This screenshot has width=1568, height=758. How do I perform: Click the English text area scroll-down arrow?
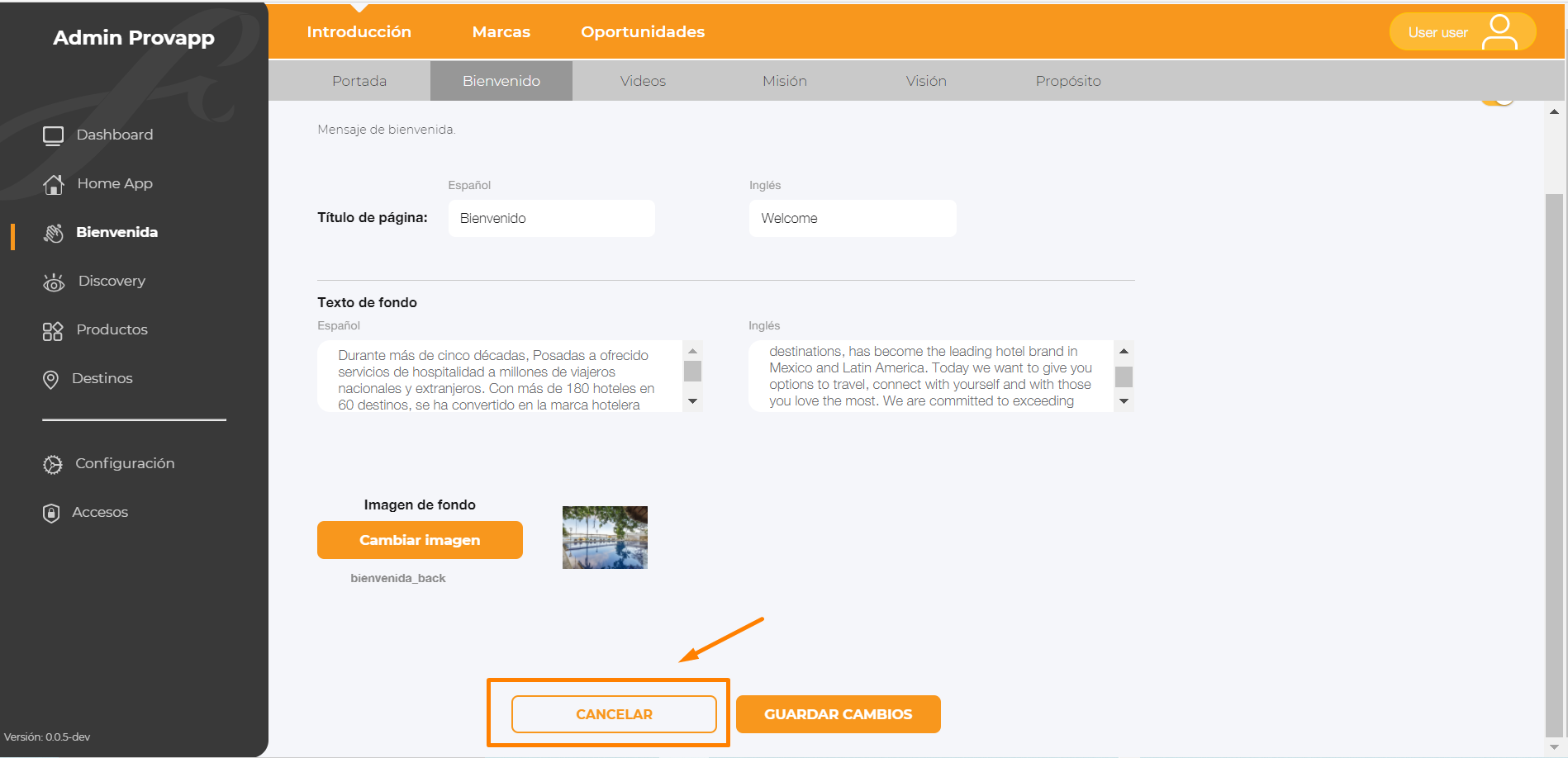[1124, 401]
